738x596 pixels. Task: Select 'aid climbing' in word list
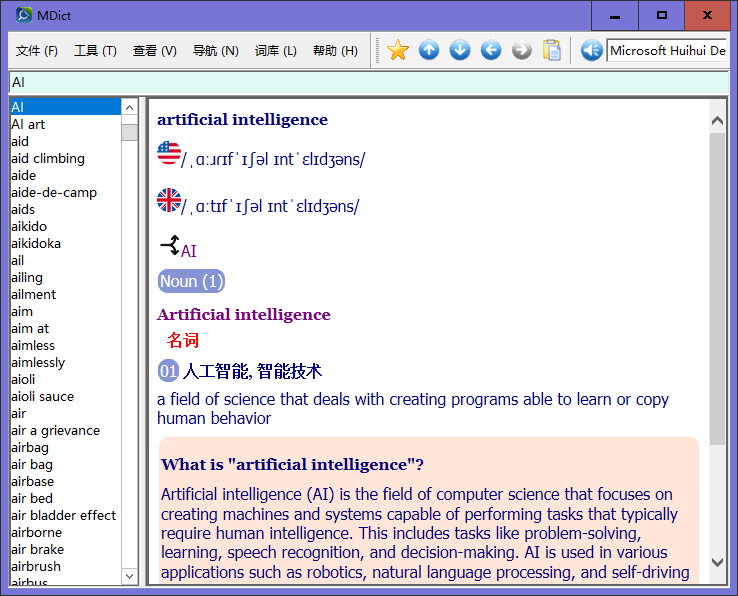65,158
